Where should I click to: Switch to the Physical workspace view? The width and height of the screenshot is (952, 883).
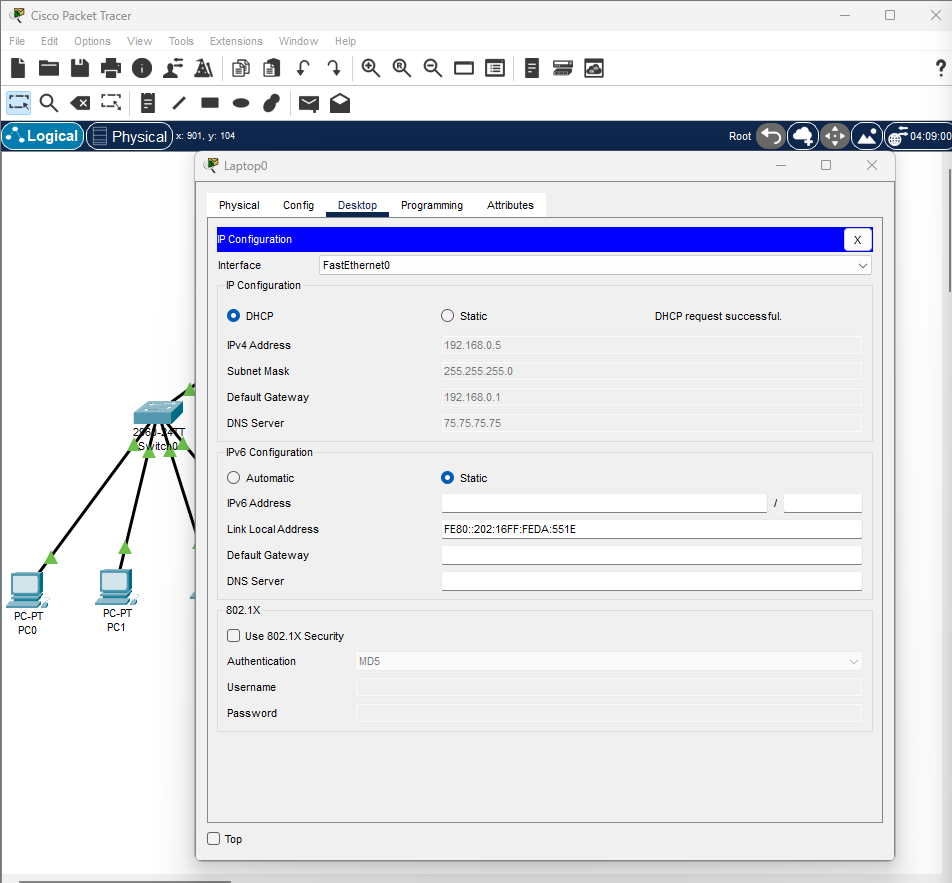(130, 136)
